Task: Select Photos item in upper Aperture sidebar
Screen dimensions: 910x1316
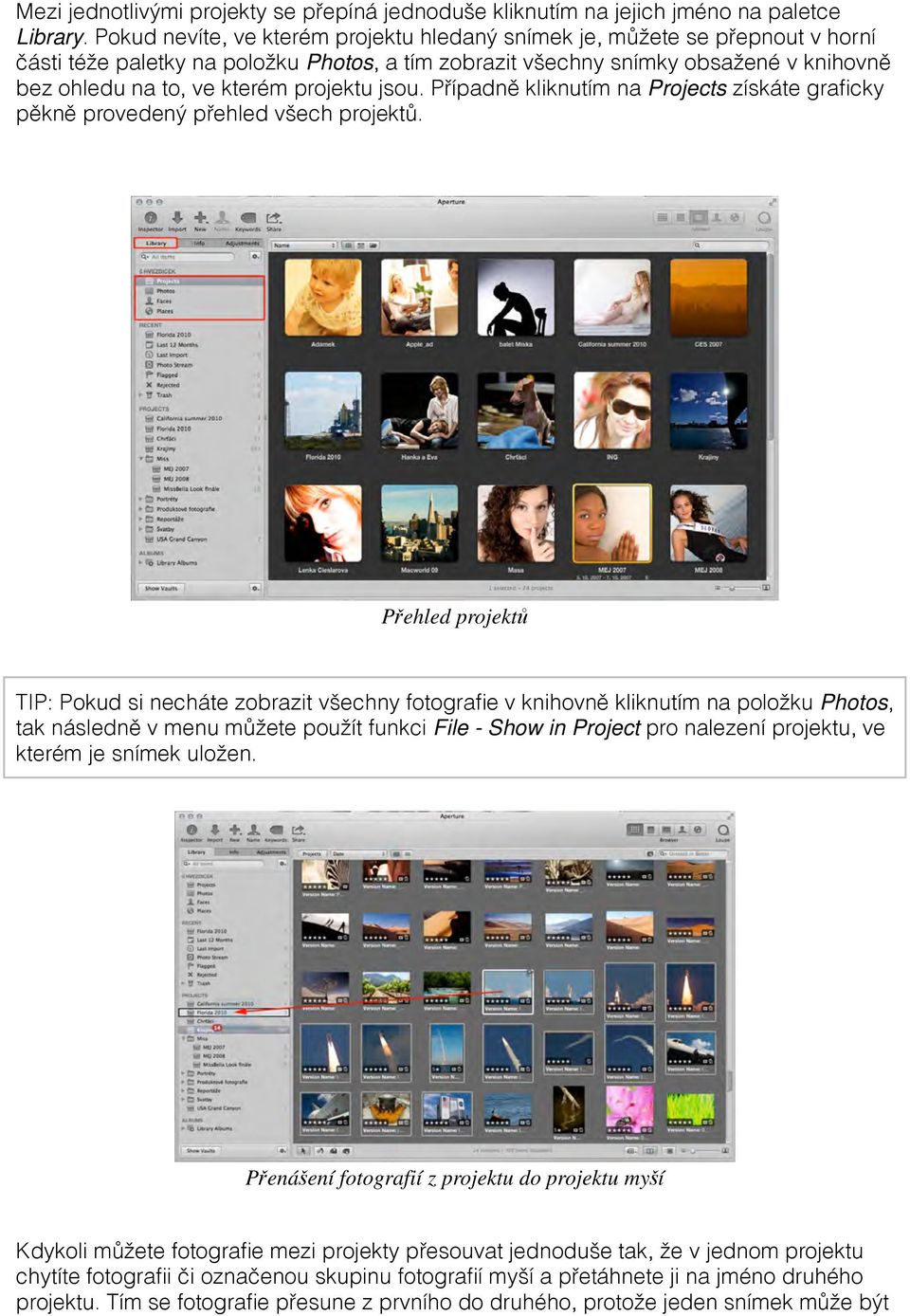Action: click(x=166, y=291)
